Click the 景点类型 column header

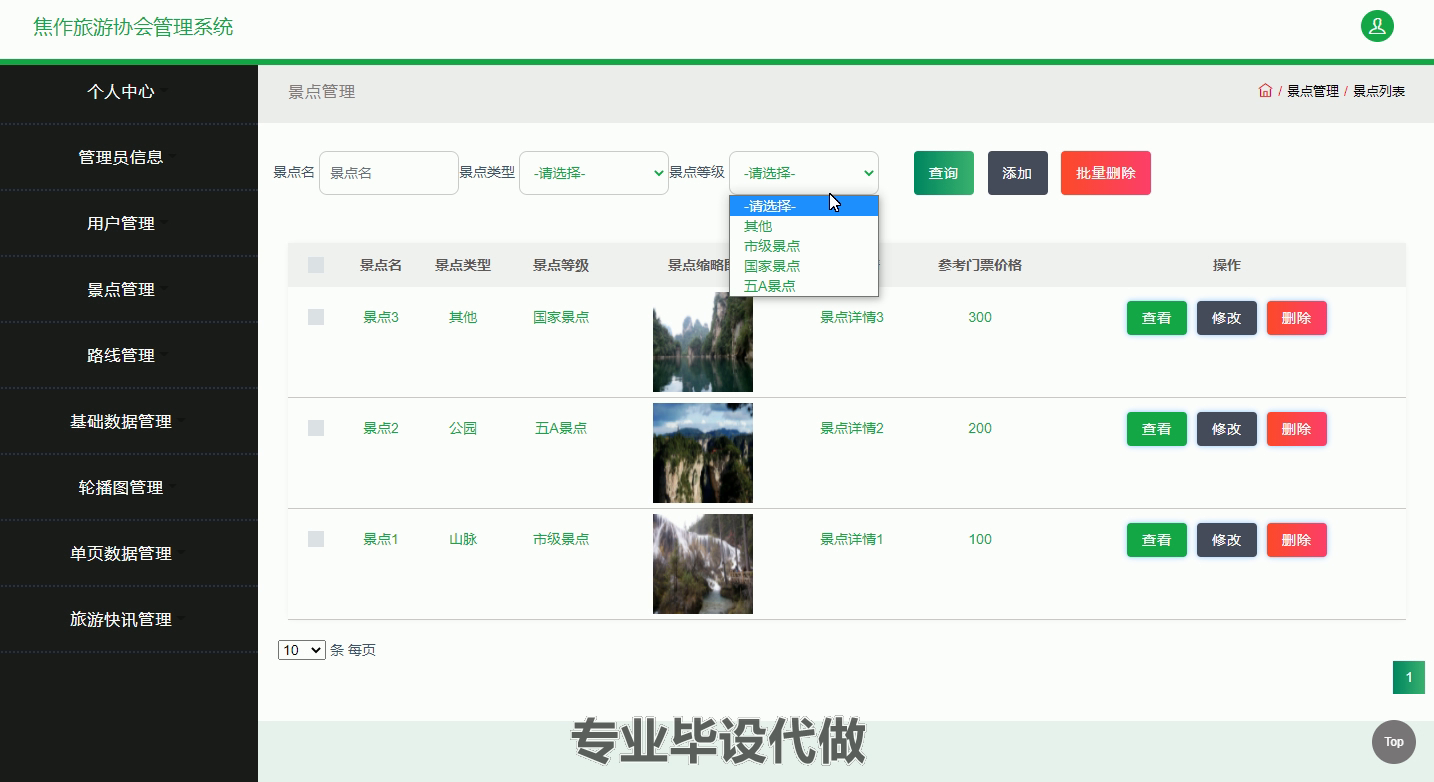[x=463, y=265]
